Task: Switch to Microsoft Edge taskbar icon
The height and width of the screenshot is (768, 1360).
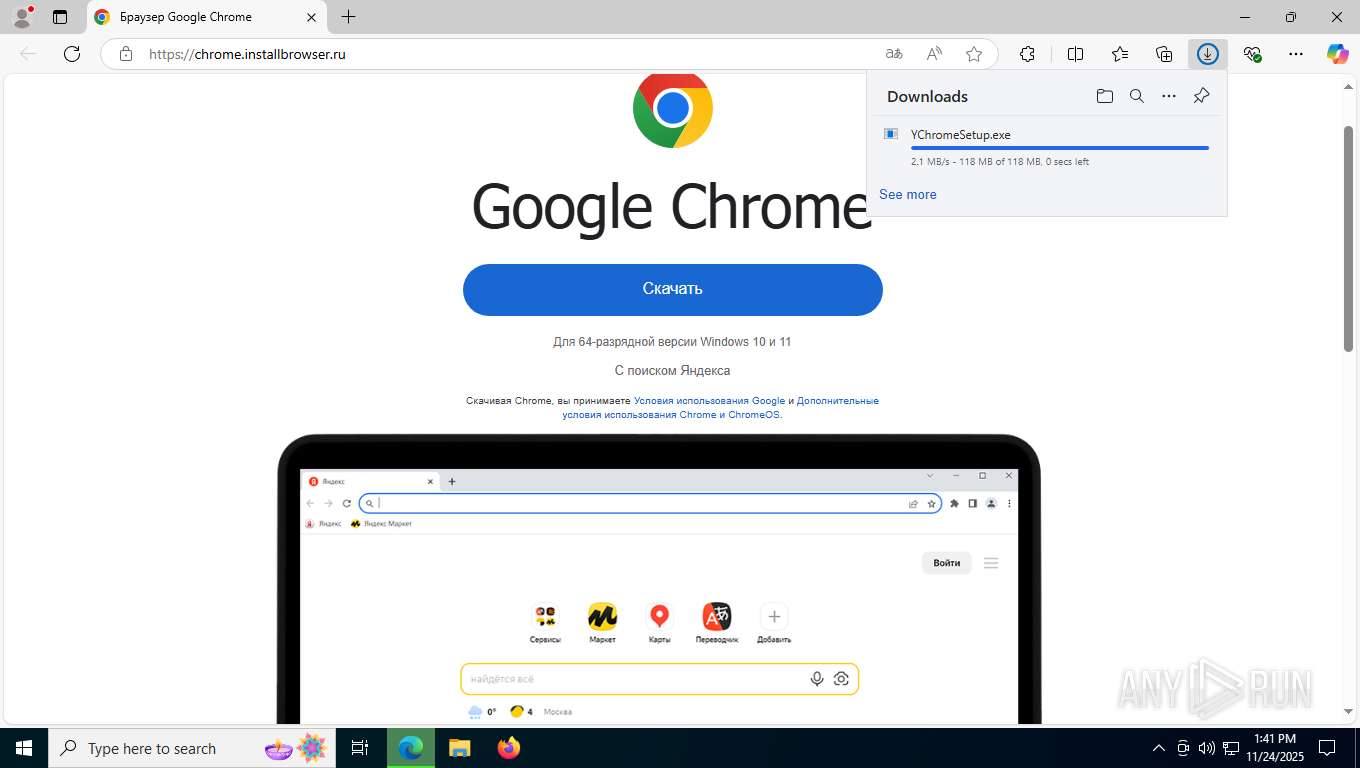Action: point(411,748)
